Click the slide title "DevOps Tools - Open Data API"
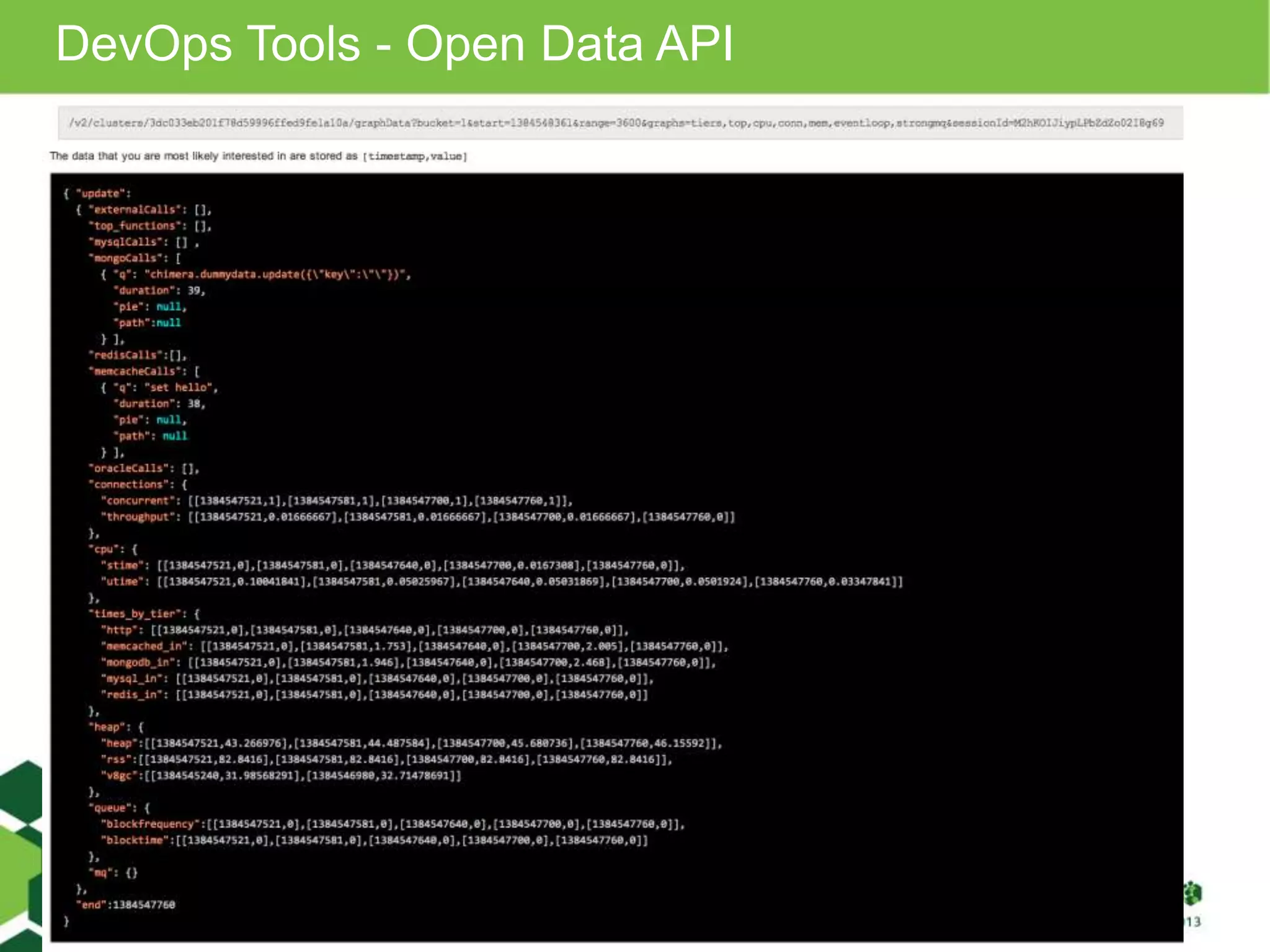Image resolution: width=1270 pixels, height=952 pixels. pyautogui.click(x=394, y=44)
